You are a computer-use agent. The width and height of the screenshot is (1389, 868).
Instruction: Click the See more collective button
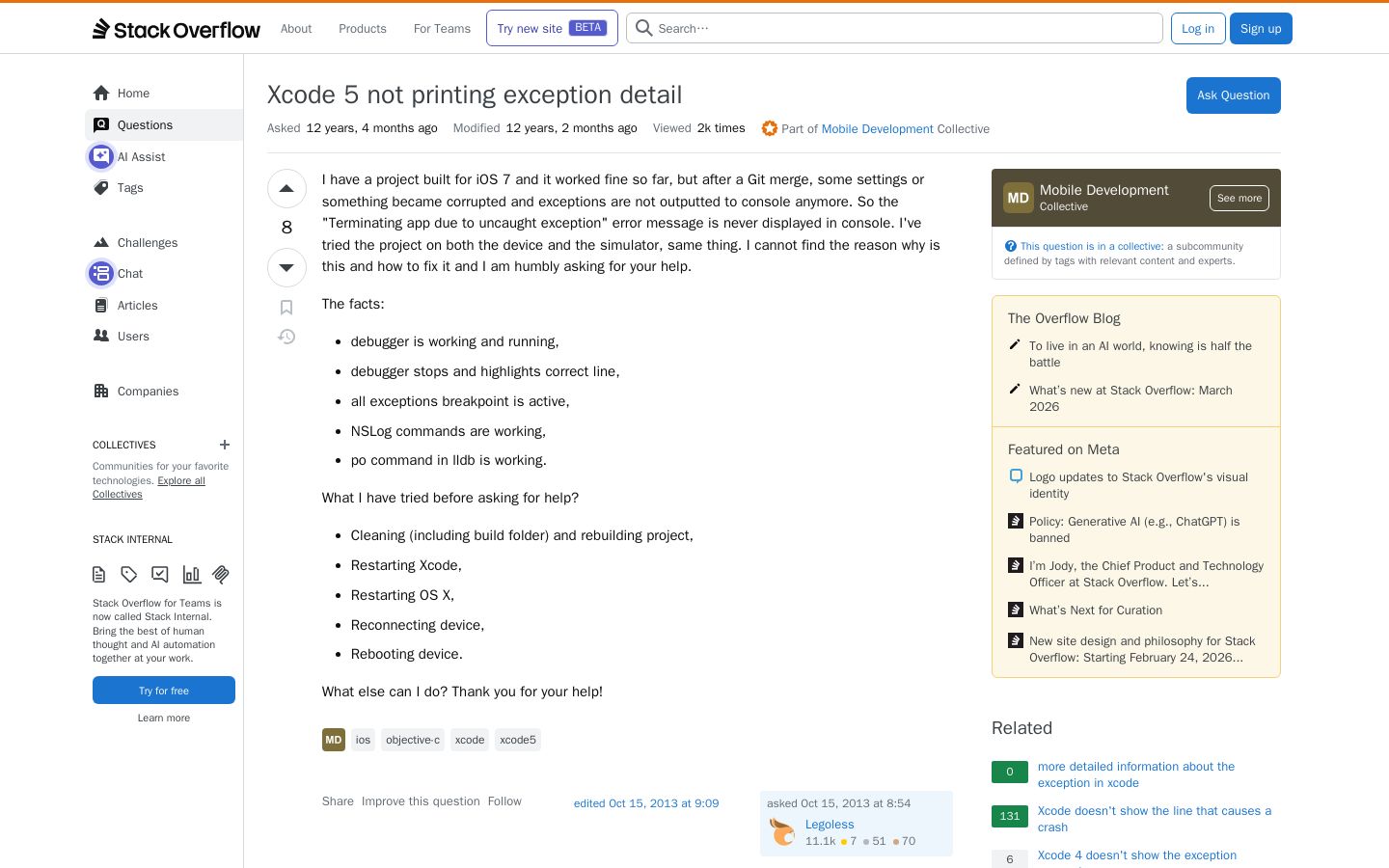coord(1239,198)
